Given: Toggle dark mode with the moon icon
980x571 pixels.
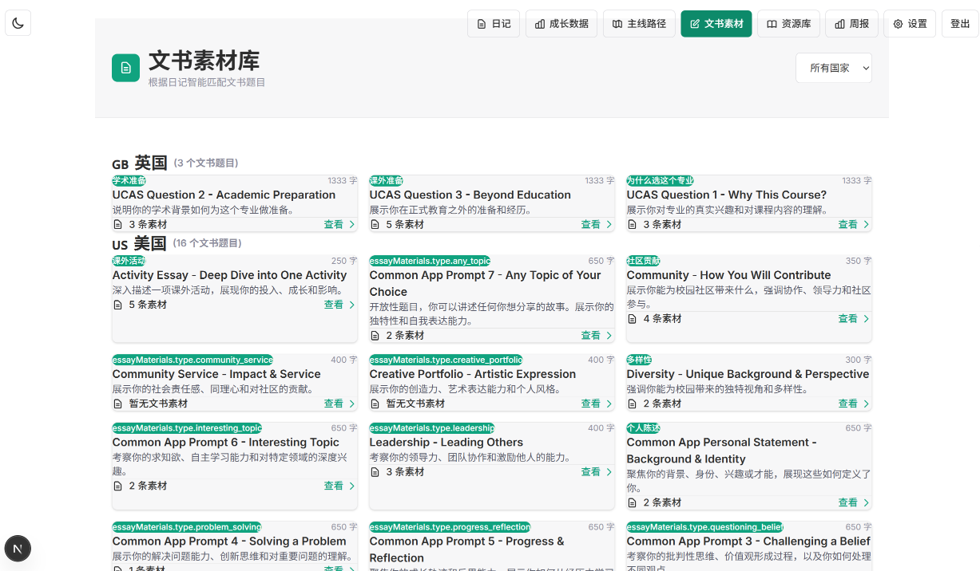Looking at the screenshot, I should tap(18, 23).
